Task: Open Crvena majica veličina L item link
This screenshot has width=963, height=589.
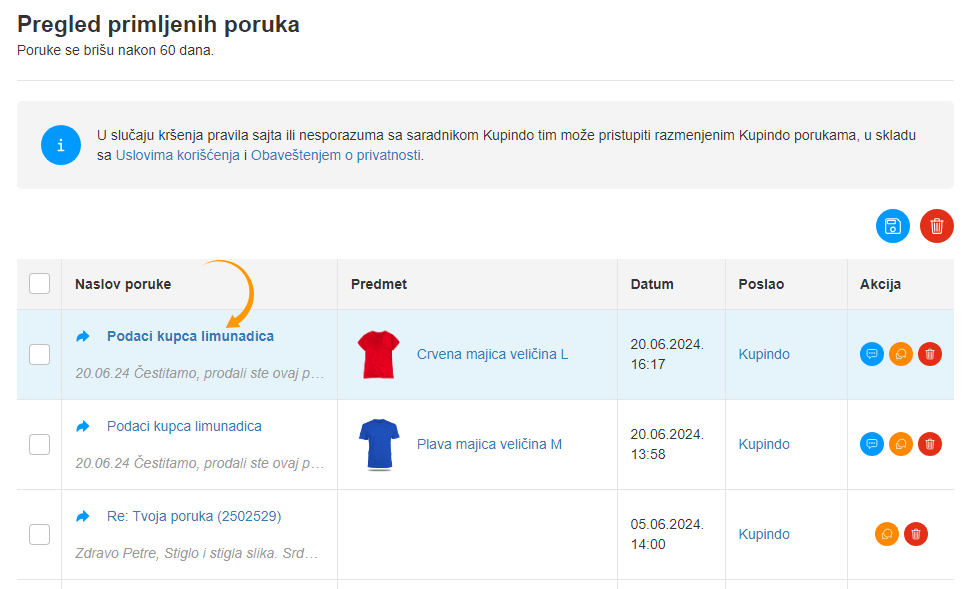Action: pyautogui.click(x=493, y=354)
